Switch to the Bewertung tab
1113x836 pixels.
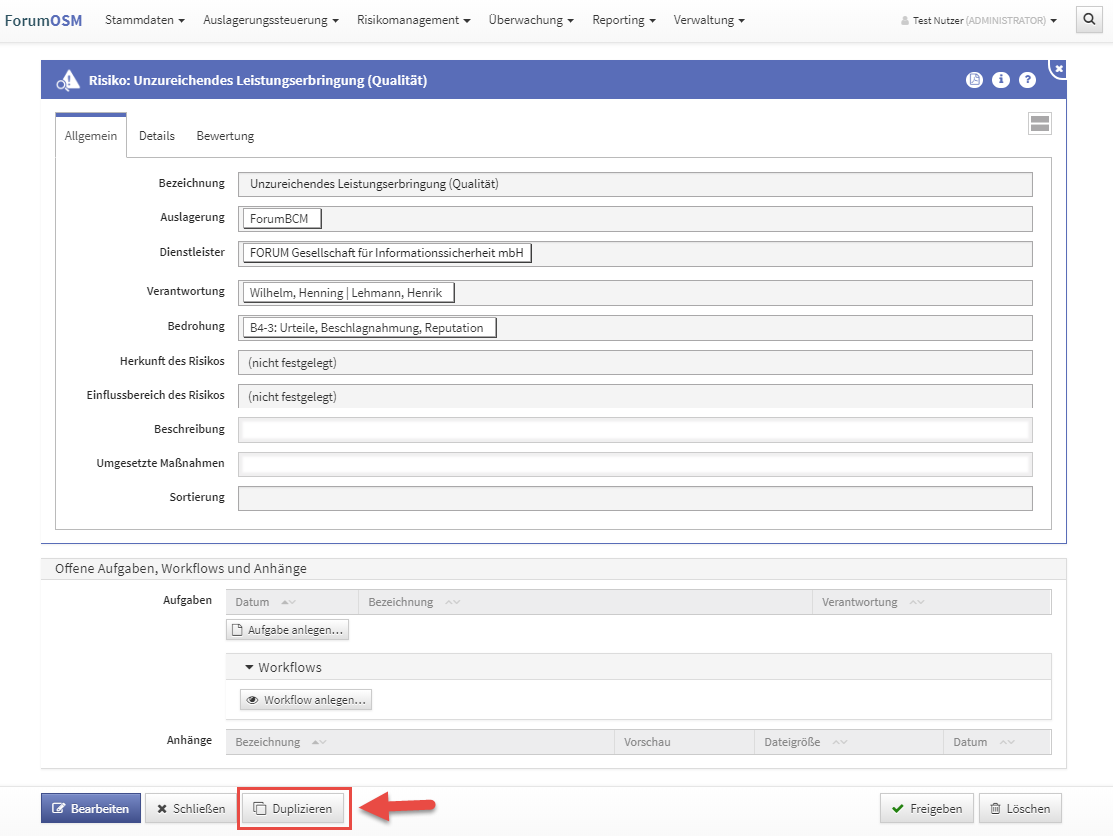click(225, 136)
